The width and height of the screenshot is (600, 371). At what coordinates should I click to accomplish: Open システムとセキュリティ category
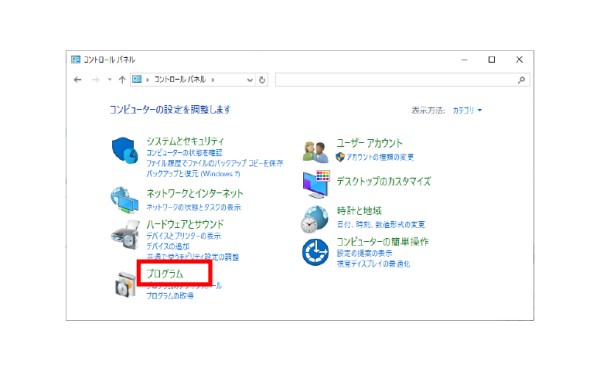(x=185, y=141)
